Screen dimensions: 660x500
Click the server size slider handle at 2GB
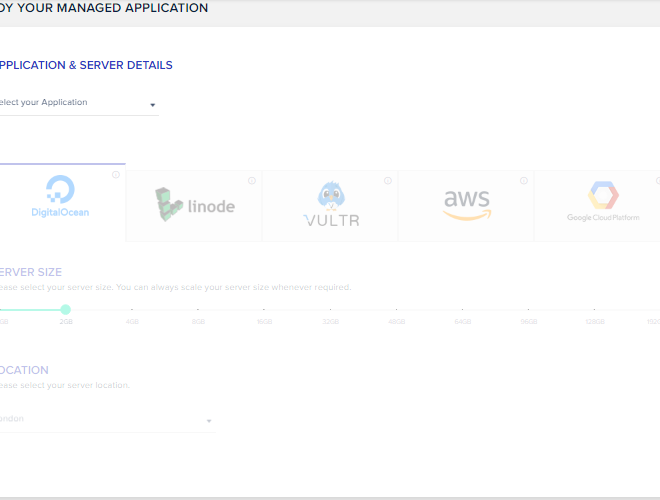(65, 310)
